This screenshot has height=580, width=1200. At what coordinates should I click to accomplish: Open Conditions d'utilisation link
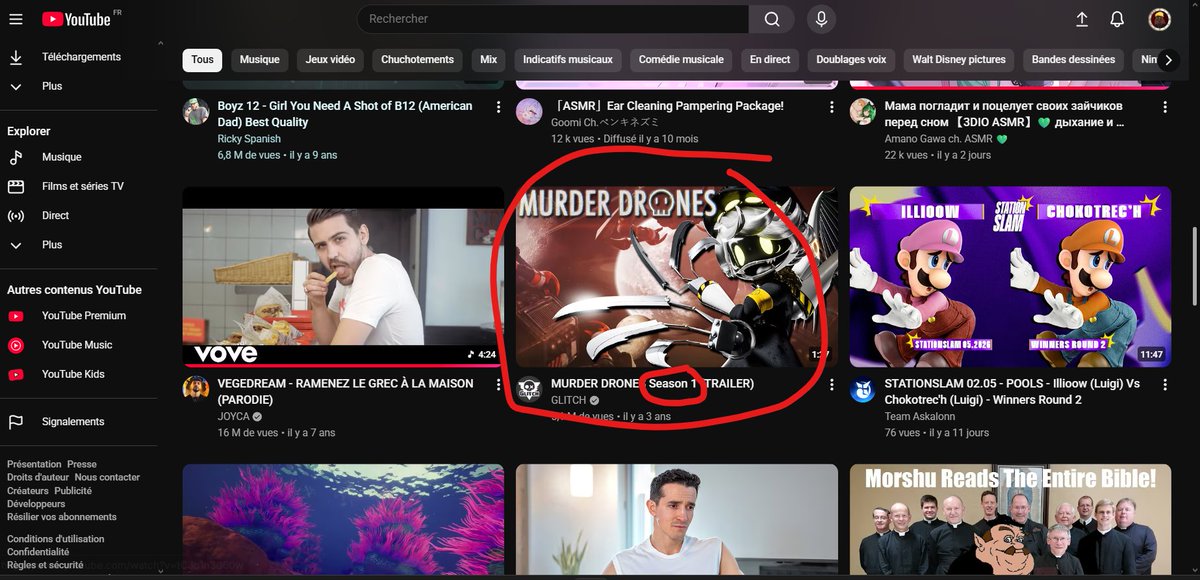[56, 539]
